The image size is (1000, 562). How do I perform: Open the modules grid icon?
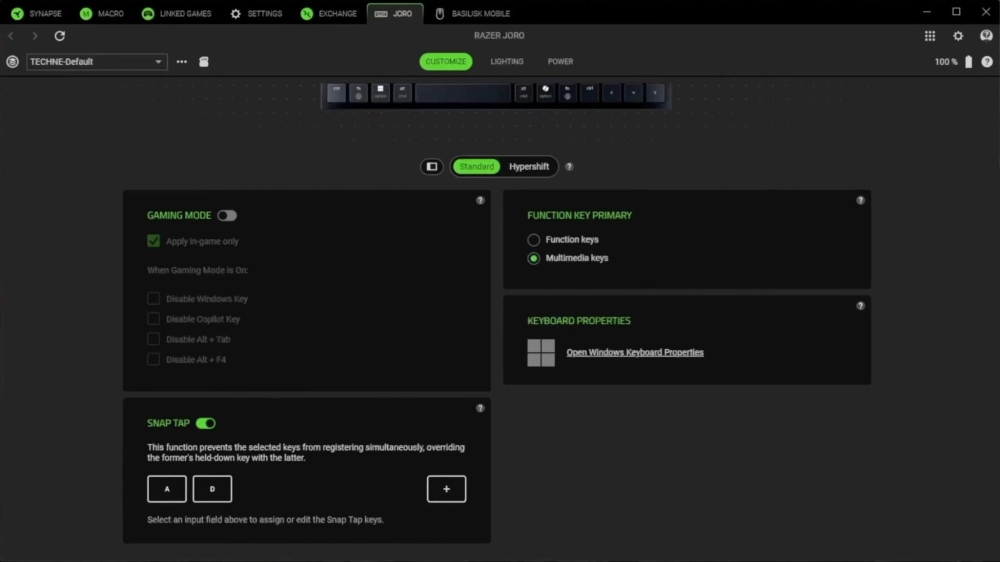click(930, 36)
